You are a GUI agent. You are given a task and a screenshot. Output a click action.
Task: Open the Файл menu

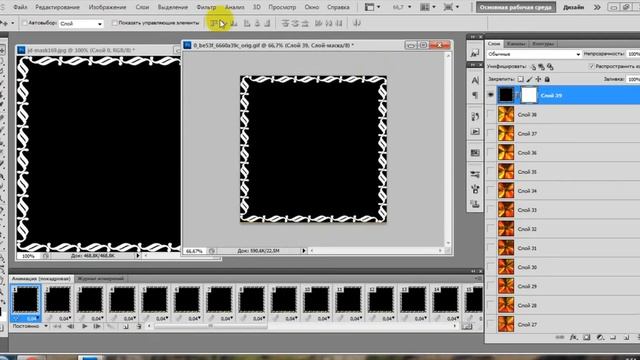coord(20,7)
